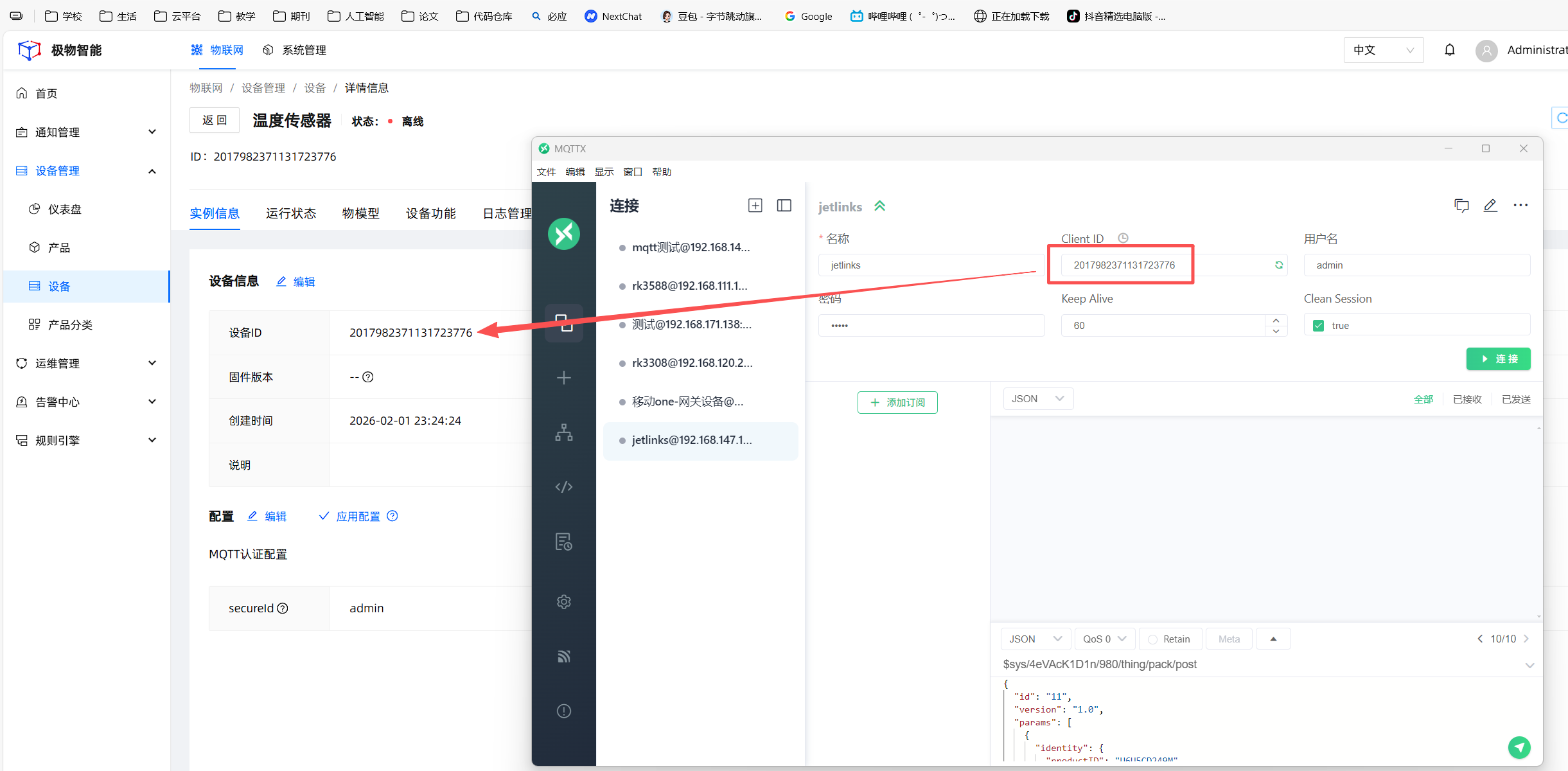
Task: Open the 中文 language dropdown
Action: point(1383,50)
